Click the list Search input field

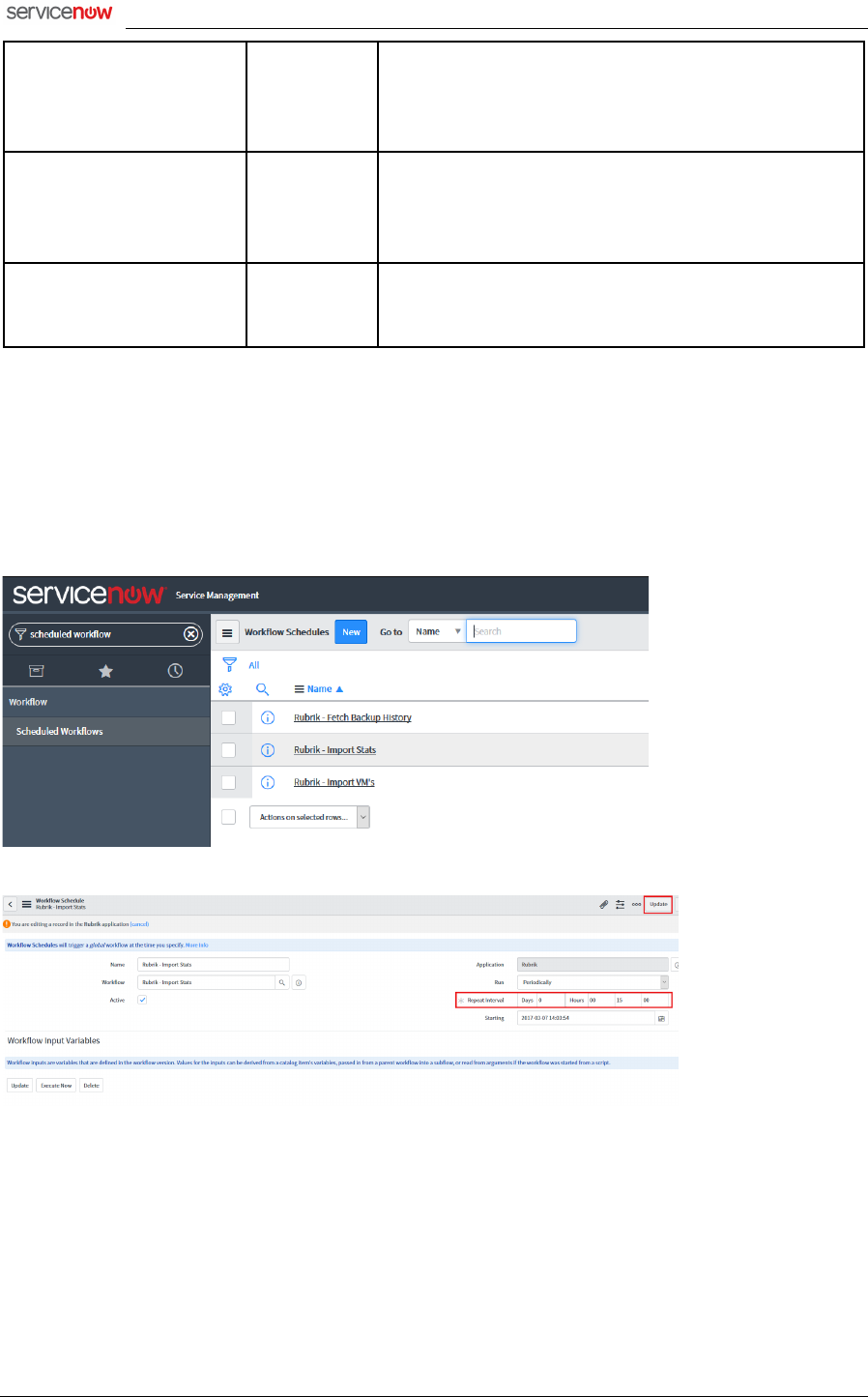click(x=522, y=631)
